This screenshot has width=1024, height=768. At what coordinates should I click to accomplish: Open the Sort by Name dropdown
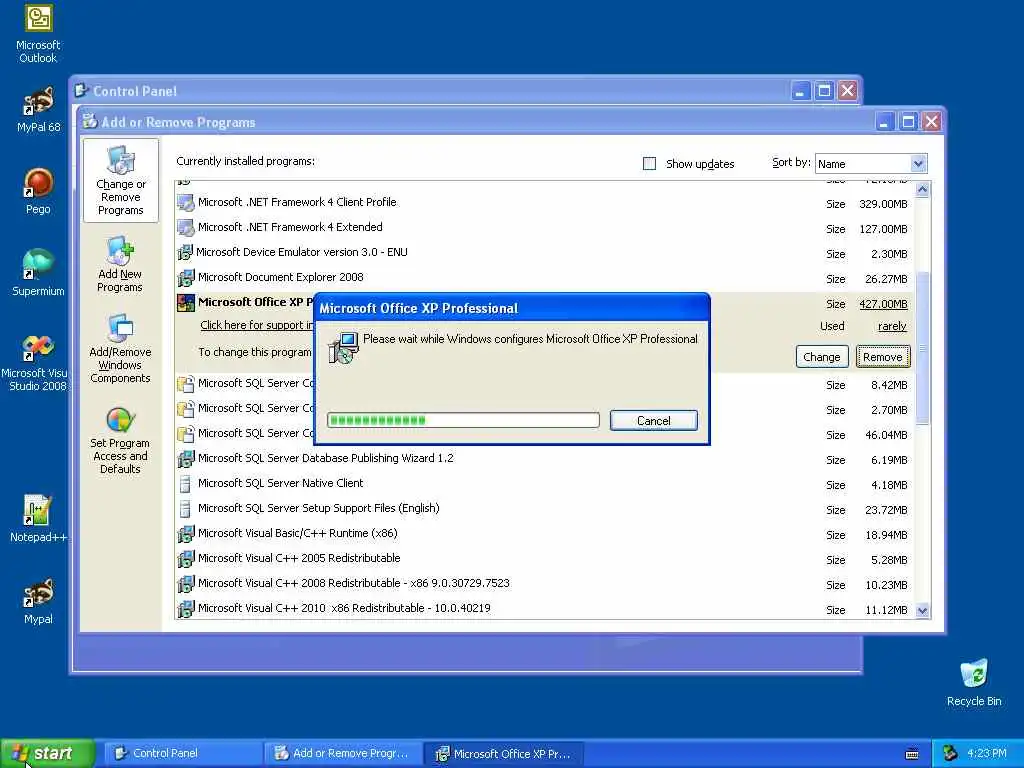(x=918, y=163)
